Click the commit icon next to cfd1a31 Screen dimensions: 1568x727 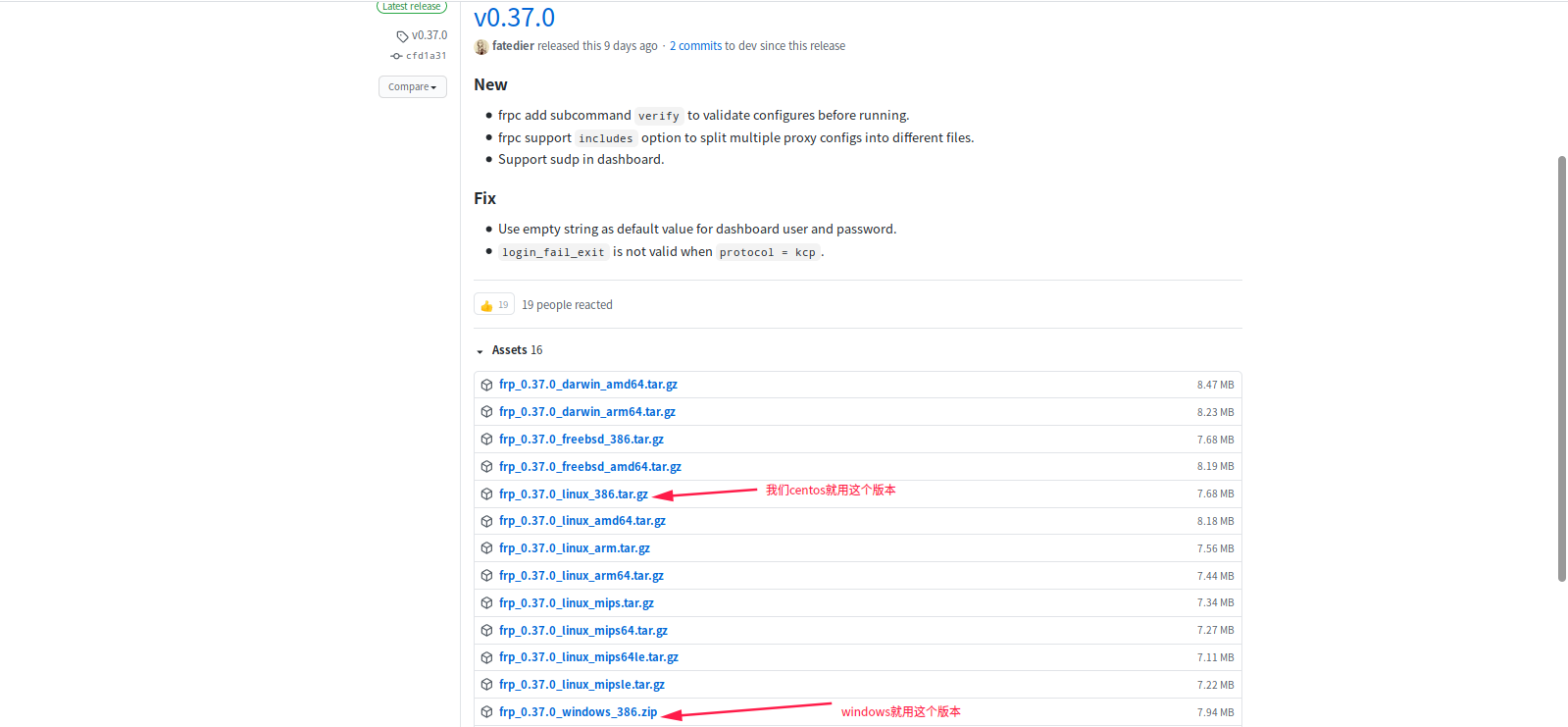[396, 56]
